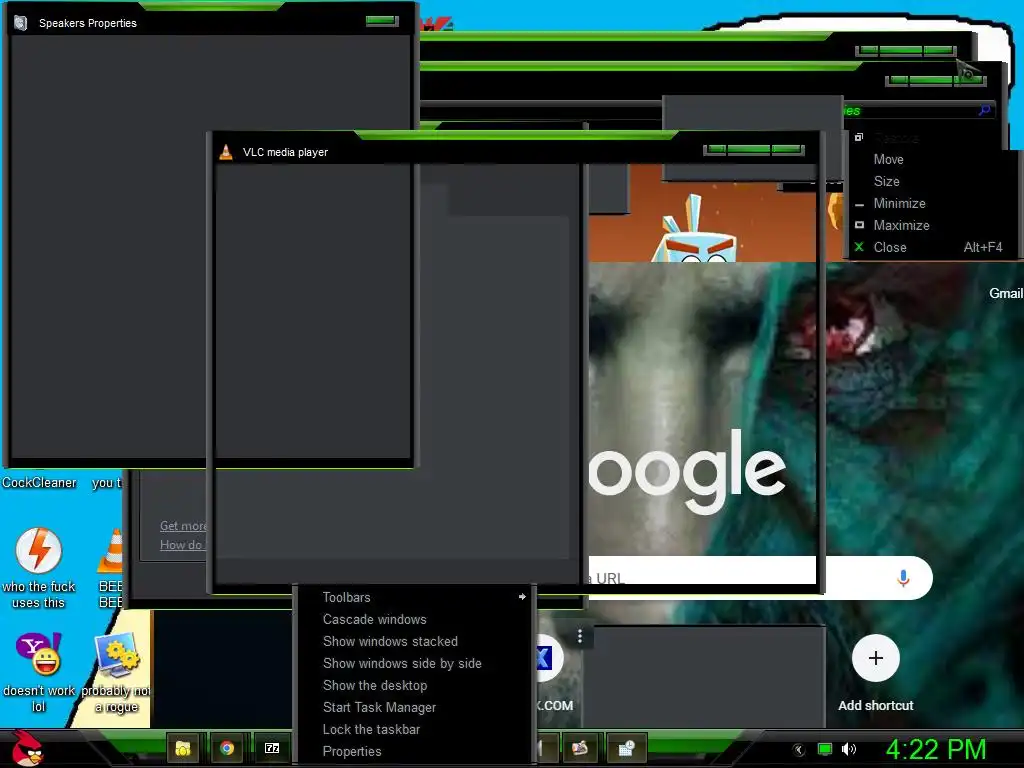
Task: Show hidden tray icons arrow
Action: tap(799, 750)
